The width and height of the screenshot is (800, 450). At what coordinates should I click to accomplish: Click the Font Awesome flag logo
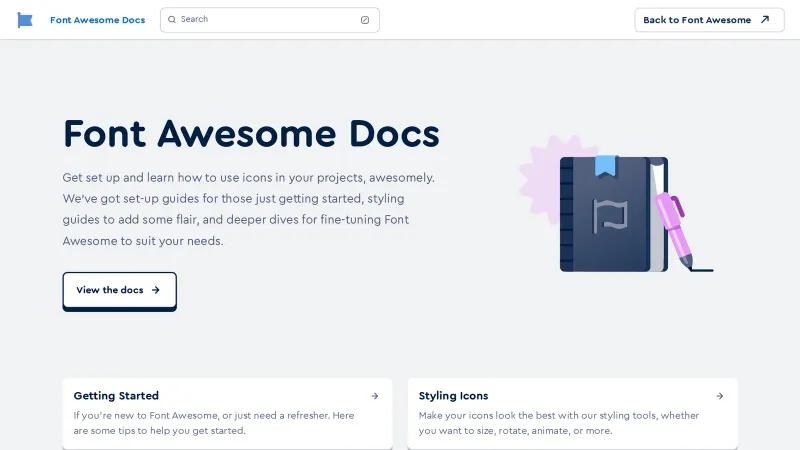point(25,20)
